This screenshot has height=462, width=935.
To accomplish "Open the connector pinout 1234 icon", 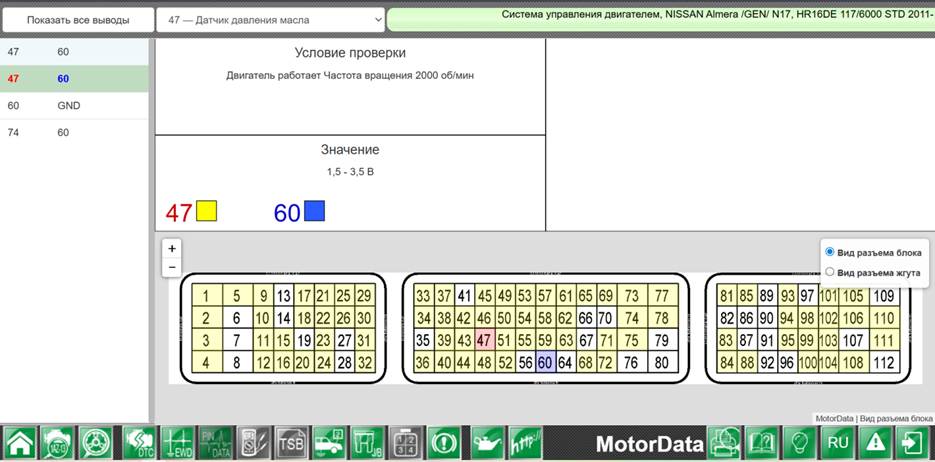I will (x=405, y=443).
